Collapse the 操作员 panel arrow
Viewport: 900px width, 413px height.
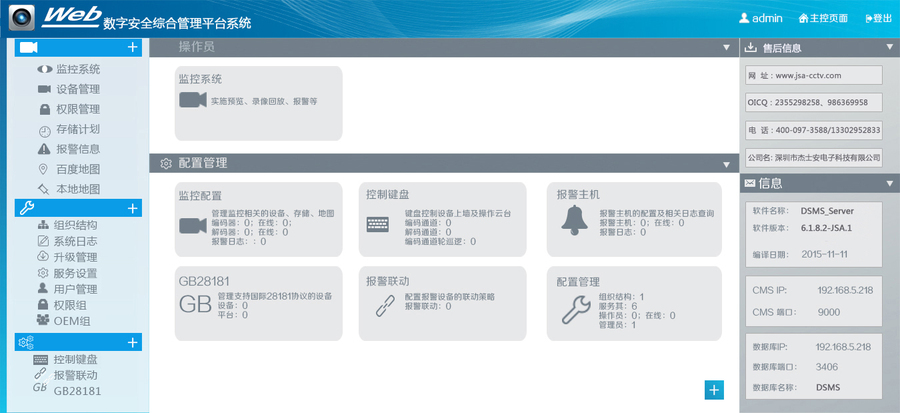727,49
